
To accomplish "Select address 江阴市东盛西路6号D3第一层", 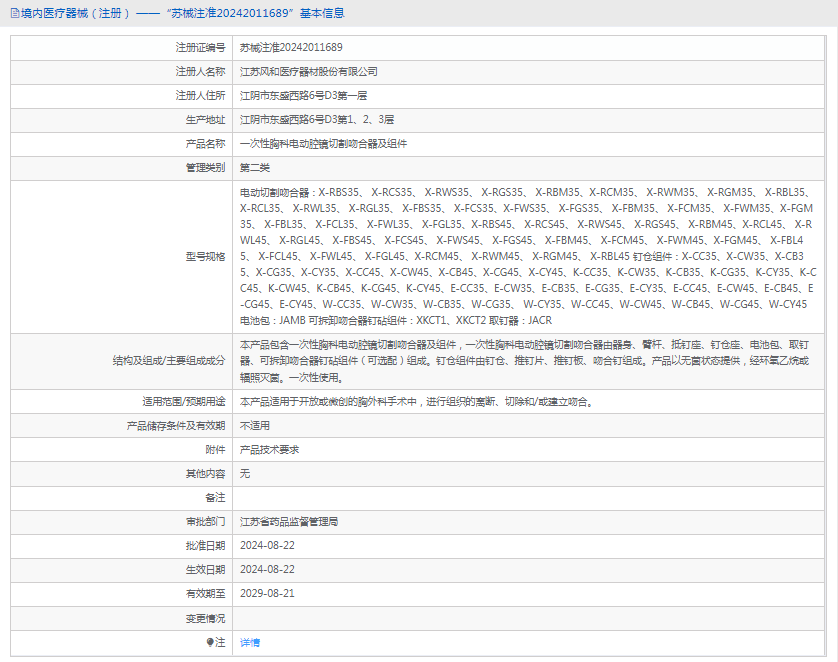I will coord(303,96).
